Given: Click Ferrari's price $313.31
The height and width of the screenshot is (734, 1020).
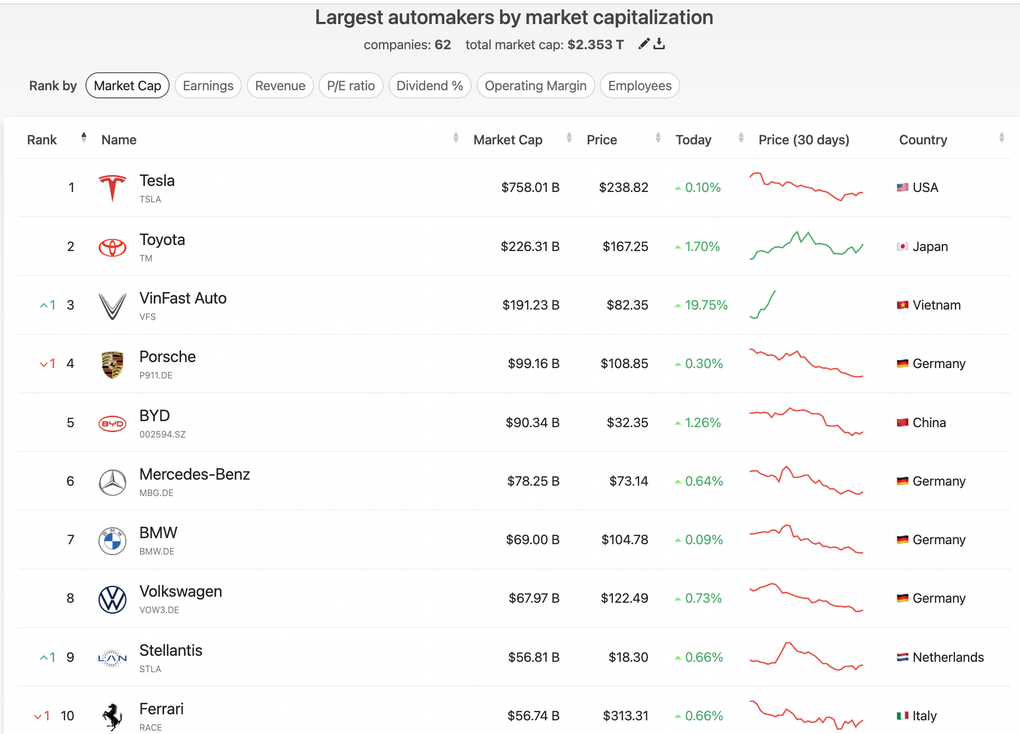Looking at the screenshot, I should click(625, 716).
